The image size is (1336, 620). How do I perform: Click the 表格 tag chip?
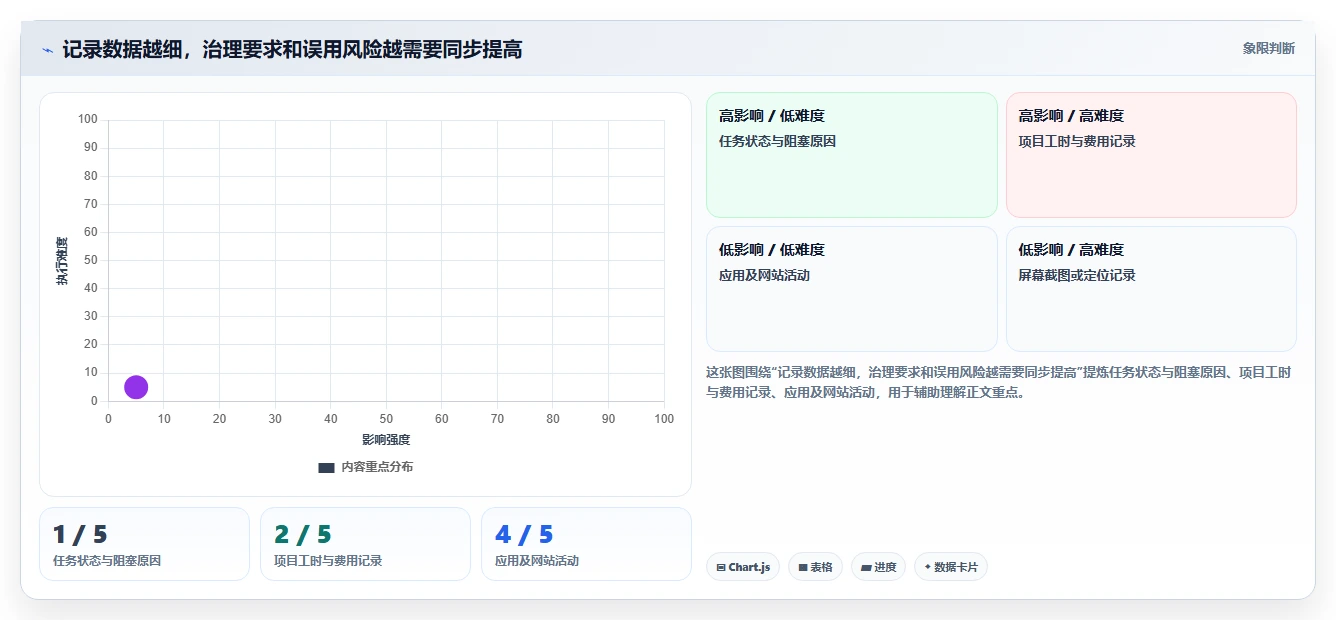[816, 567]
